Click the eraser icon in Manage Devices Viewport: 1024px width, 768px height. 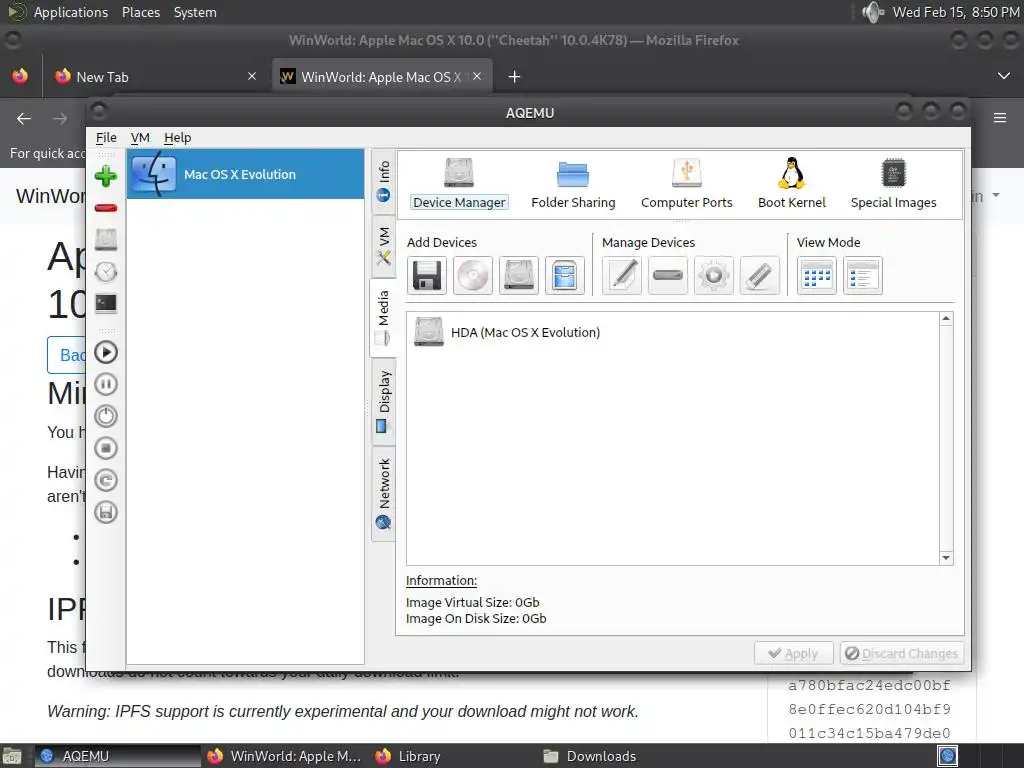point(760,276)
